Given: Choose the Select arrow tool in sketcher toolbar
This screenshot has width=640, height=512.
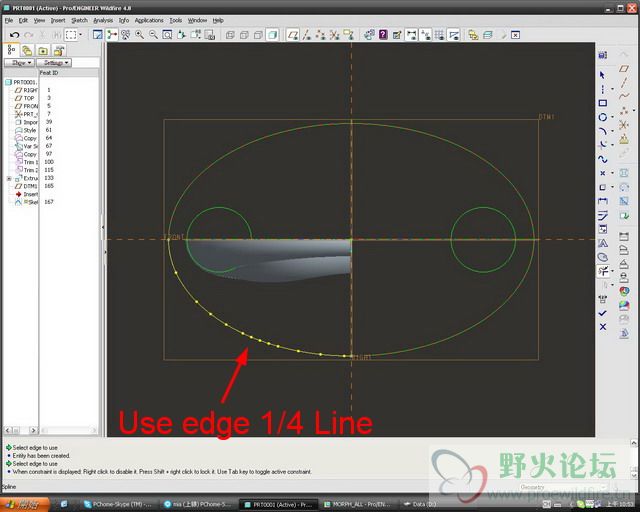Looking at the screenshot, I should (x=602, y=75).
